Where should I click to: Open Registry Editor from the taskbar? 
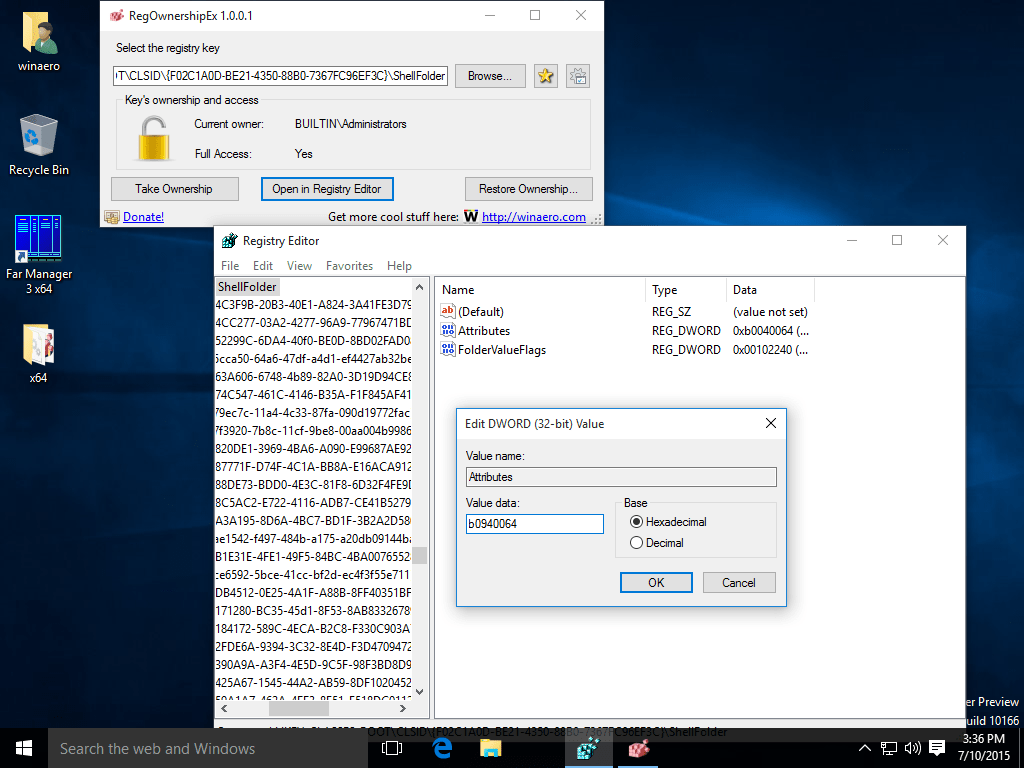click(588, 747)
